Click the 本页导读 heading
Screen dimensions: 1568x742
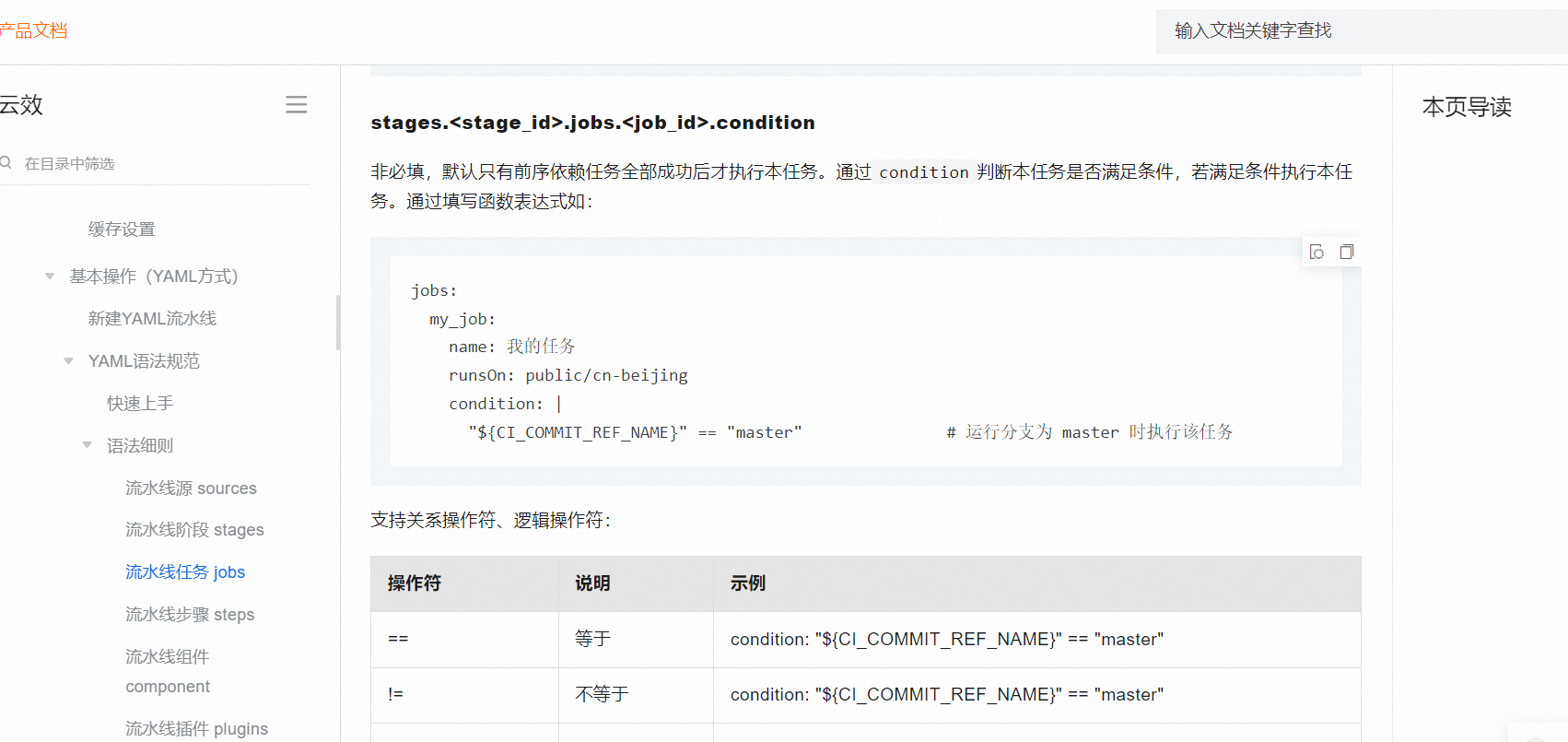[1467, 107]
